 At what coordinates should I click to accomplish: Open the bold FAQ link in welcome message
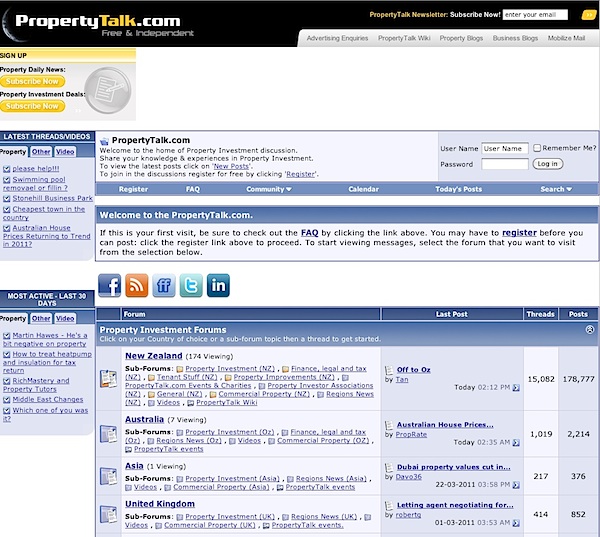(310, 233)
